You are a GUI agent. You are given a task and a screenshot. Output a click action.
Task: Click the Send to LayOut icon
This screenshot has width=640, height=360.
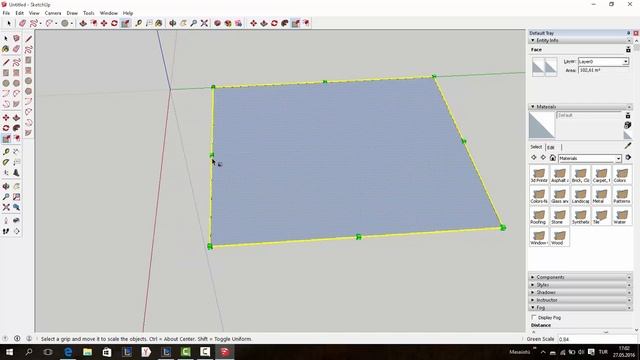[238, 23]
